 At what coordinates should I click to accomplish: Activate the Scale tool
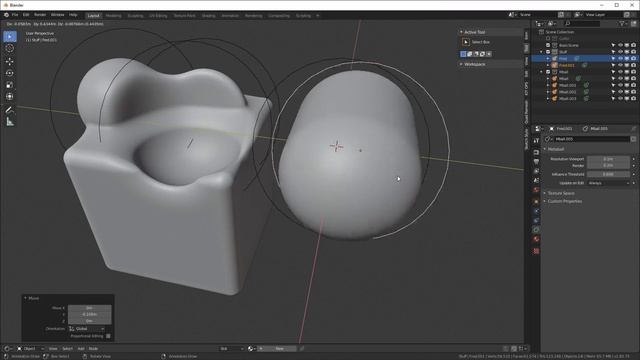point(10,85)
